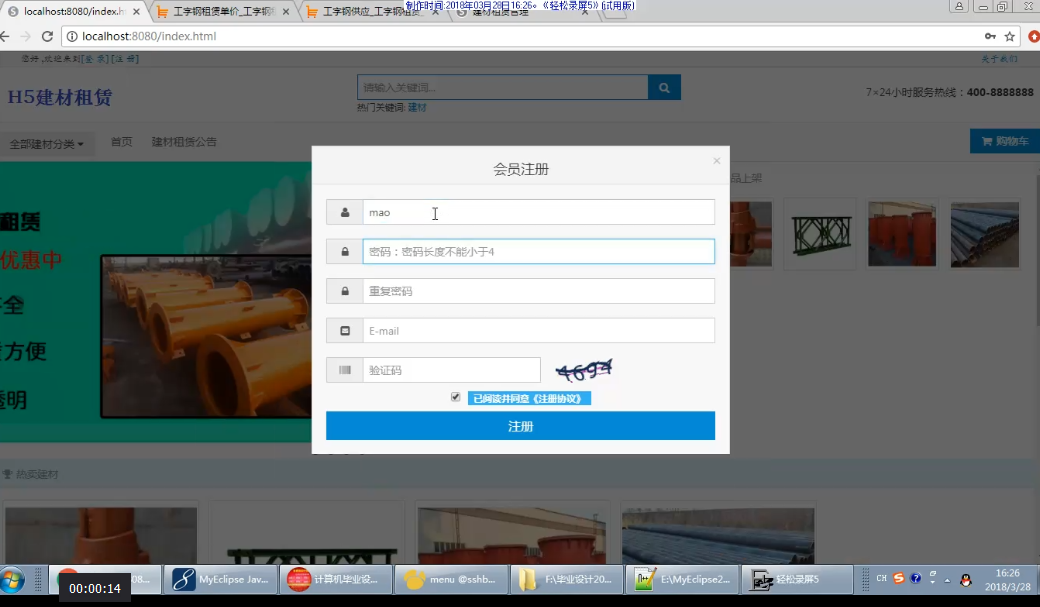Click the QQ penguin tray icon
This screenshot has width=1040, height=607.
pos(966,580)
